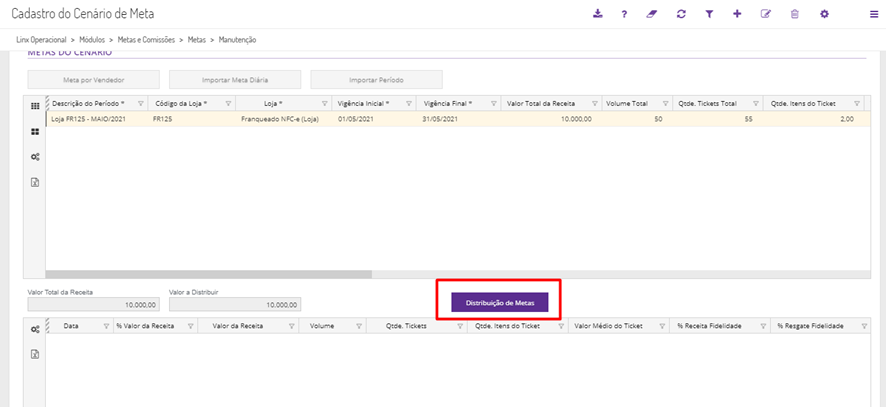Viewport: 886px width, 407px height.
Task: Open filter for Valor Médio do Ticket column
Action: pyautogui.click(x=662, y=326)
